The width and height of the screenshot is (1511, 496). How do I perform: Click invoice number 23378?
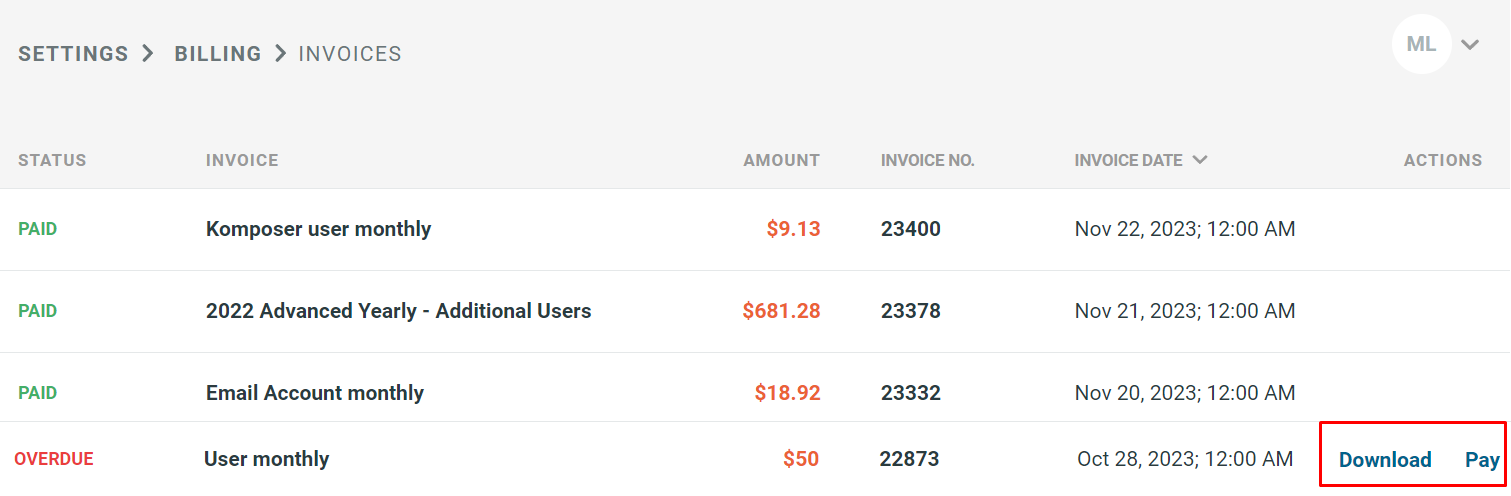click(911, 311)
